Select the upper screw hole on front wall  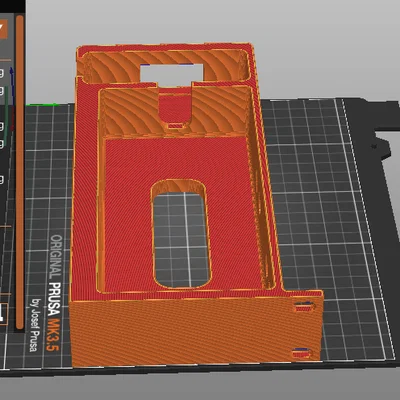click(x=304, y=307)
